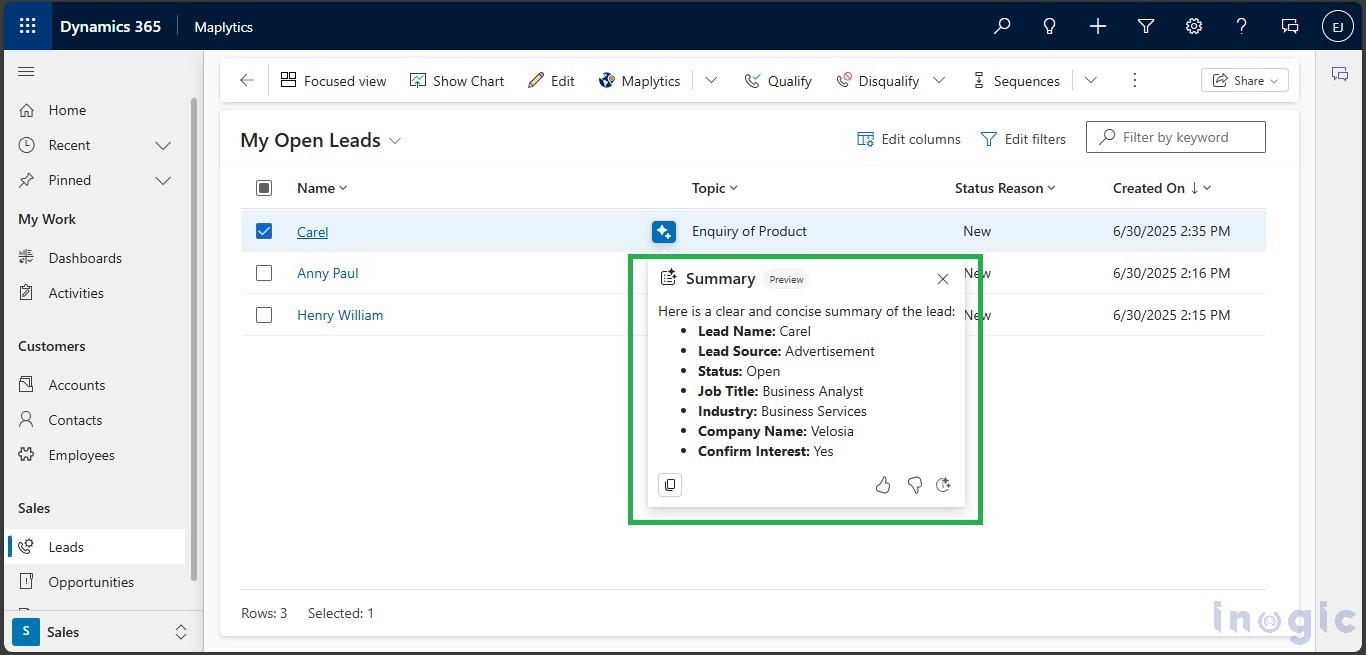Click the sidebar vertical scrollbar
This screenshot has height=655, width=1366.
194,340
